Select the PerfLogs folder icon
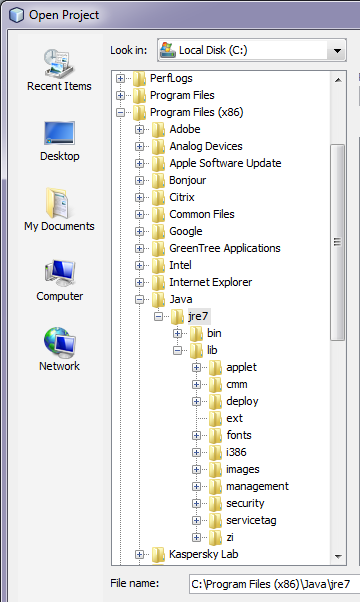The height and width of the screenshot is (602, 360). [139, 78]
